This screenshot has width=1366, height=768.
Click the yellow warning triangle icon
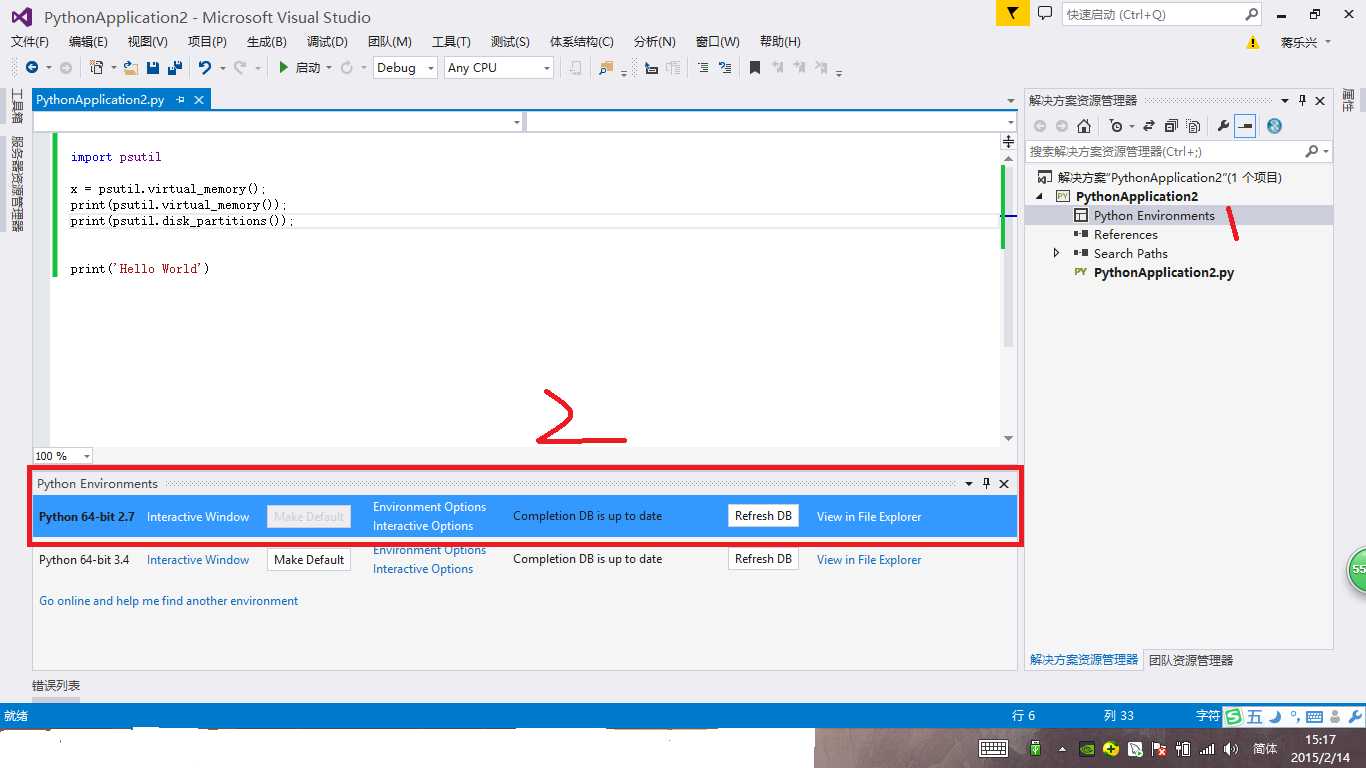[x=1253, y=42]
